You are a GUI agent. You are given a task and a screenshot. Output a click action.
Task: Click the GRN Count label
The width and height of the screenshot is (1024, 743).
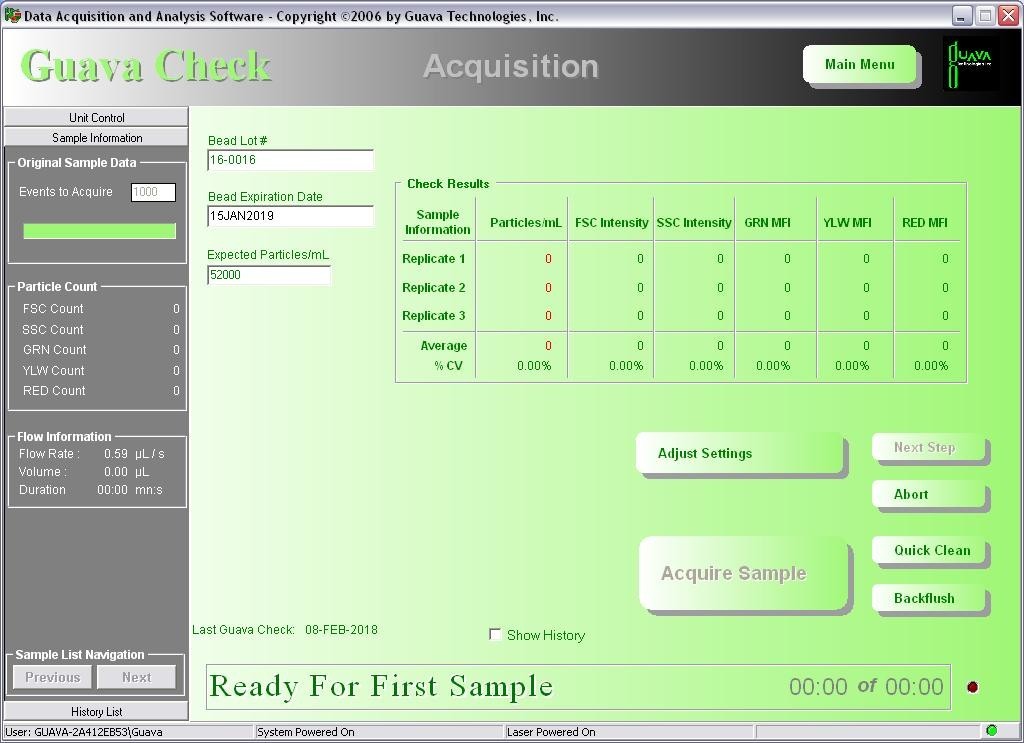[54, 350]
